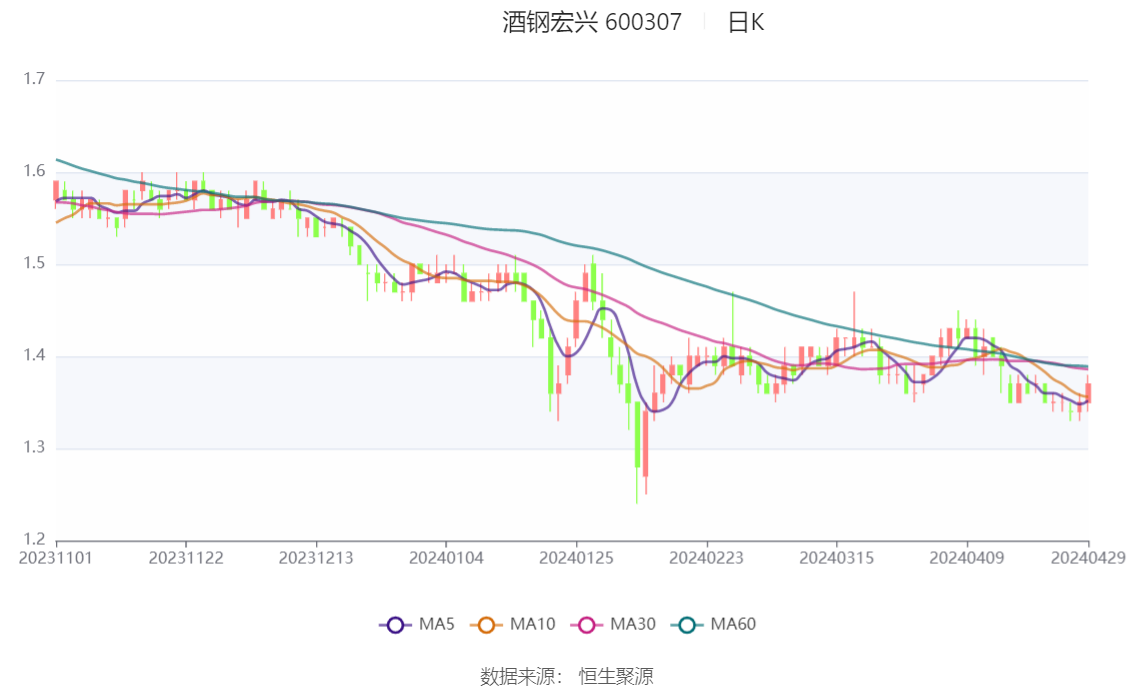Click the 20240104 date axis label

click(446, 558)
